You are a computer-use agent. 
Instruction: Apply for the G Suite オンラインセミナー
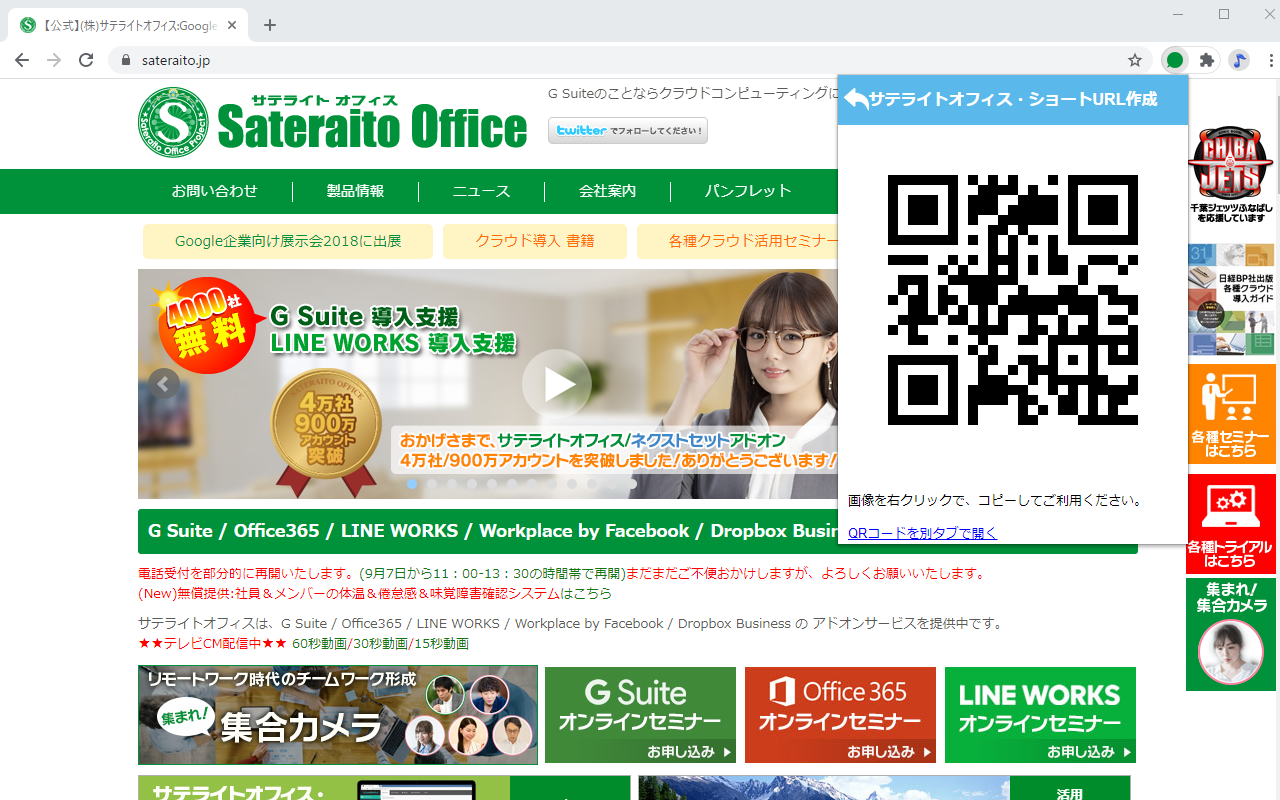[x=640, y=715]
